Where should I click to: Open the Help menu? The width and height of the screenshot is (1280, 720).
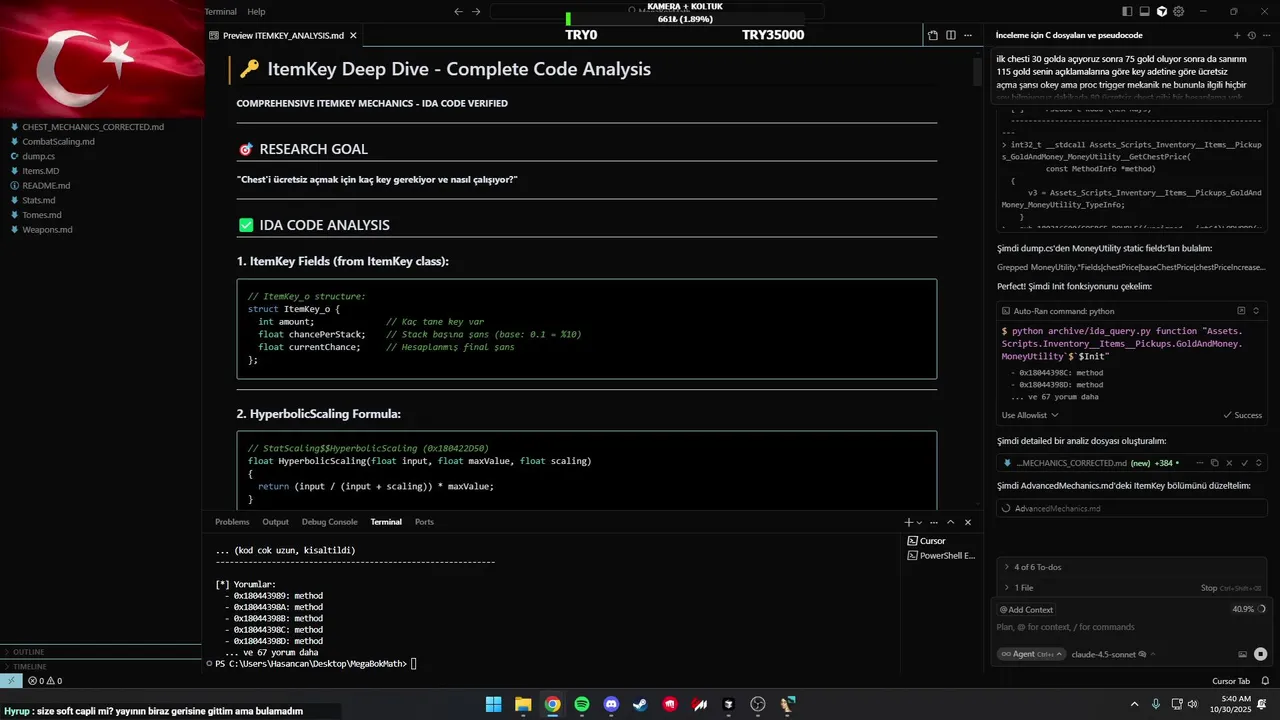tap(256, 12)
